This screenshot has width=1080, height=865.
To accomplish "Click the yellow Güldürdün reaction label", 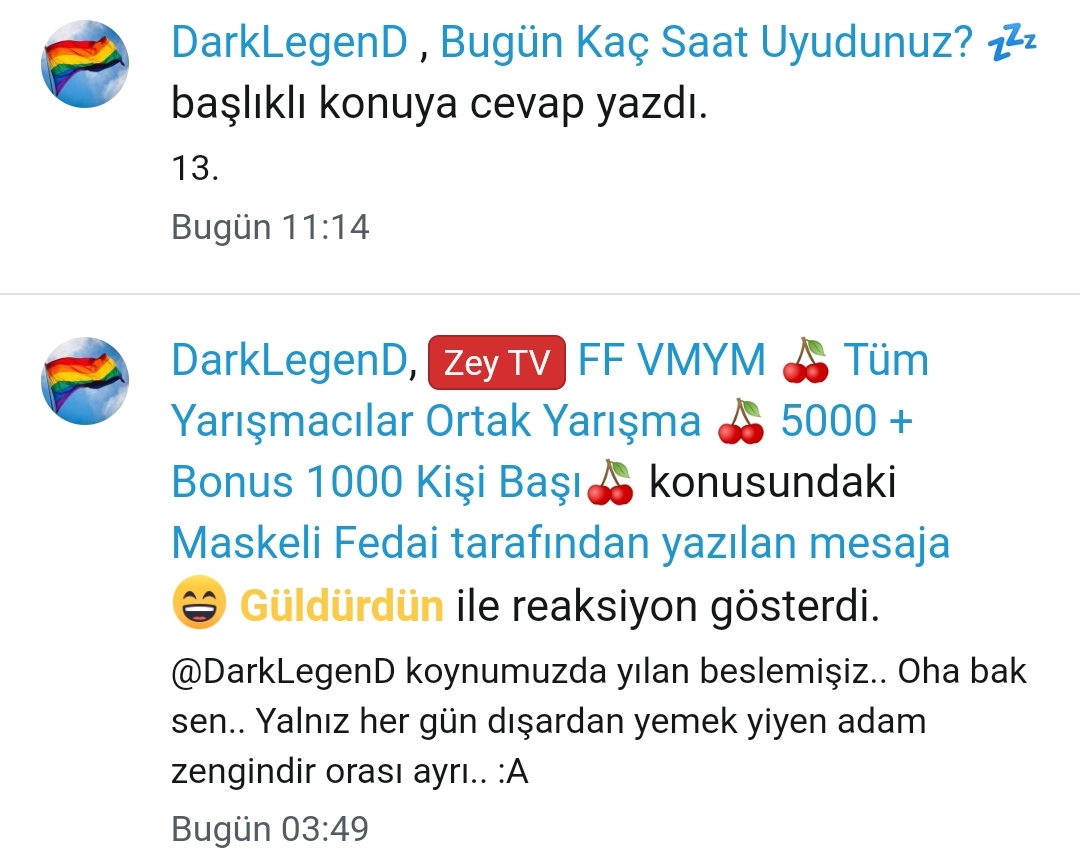I will point(342,606).
